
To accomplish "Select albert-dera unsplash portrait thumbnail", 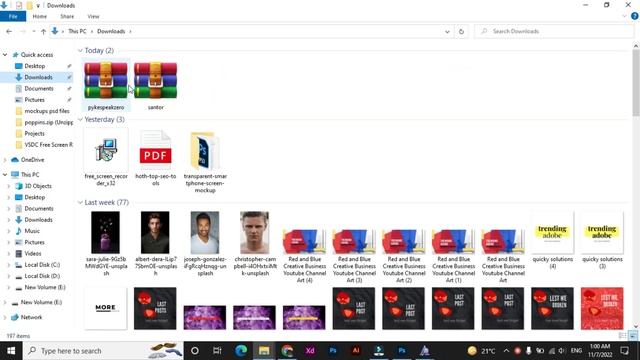I will pos(155,232).
